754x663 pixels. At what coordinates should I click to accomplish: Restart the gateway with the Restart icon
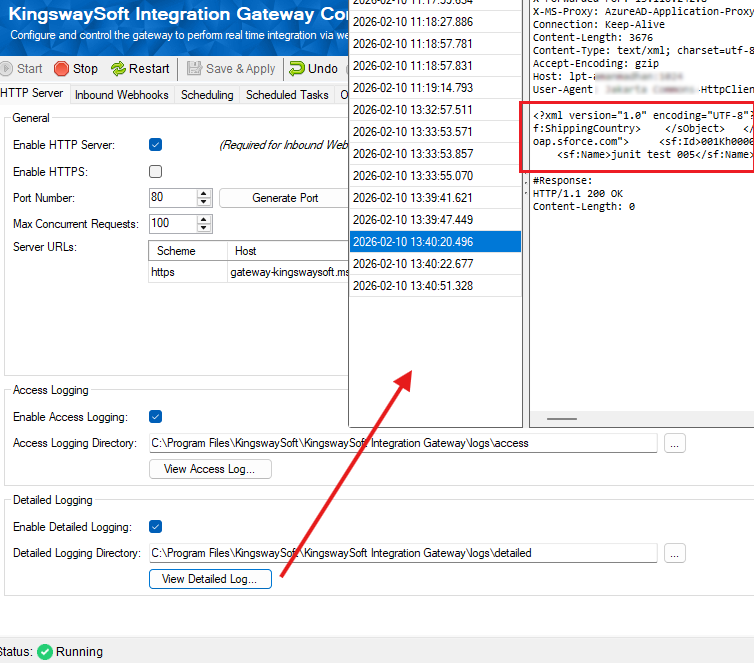click(119, 69)
